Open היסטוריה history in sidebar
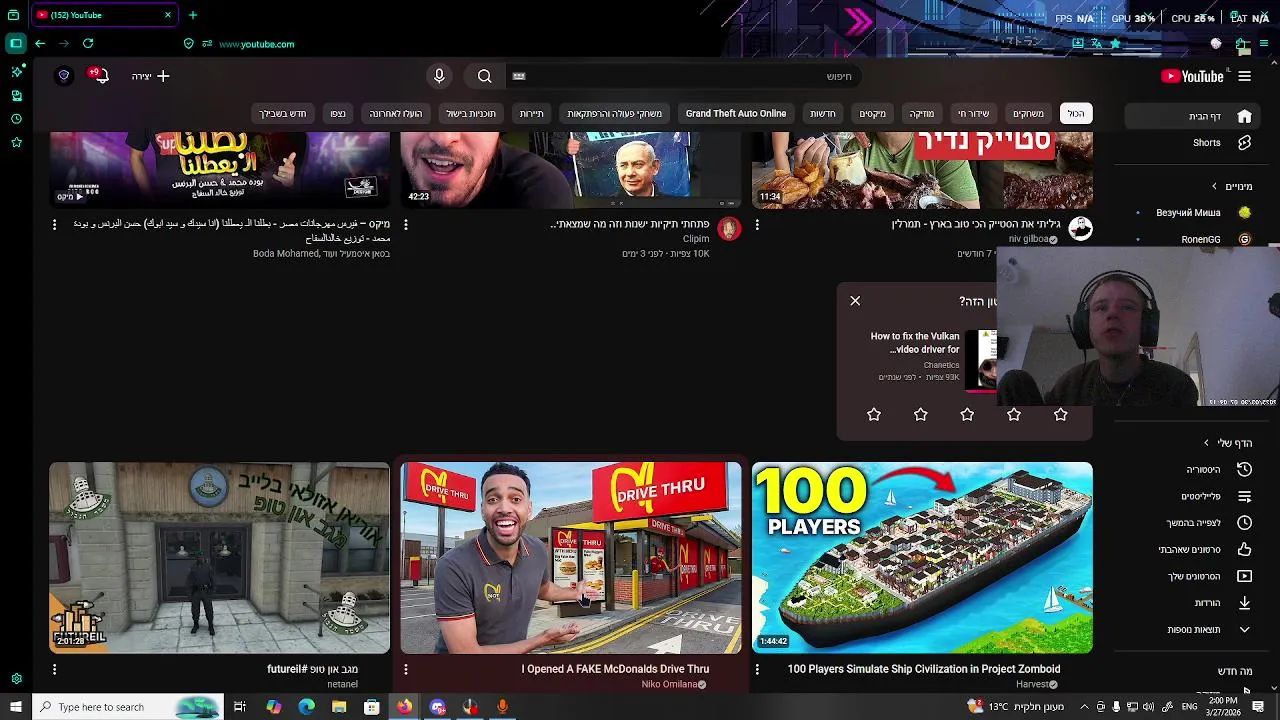Viewport: 1280px width, 720px height. click(1190, 469)
